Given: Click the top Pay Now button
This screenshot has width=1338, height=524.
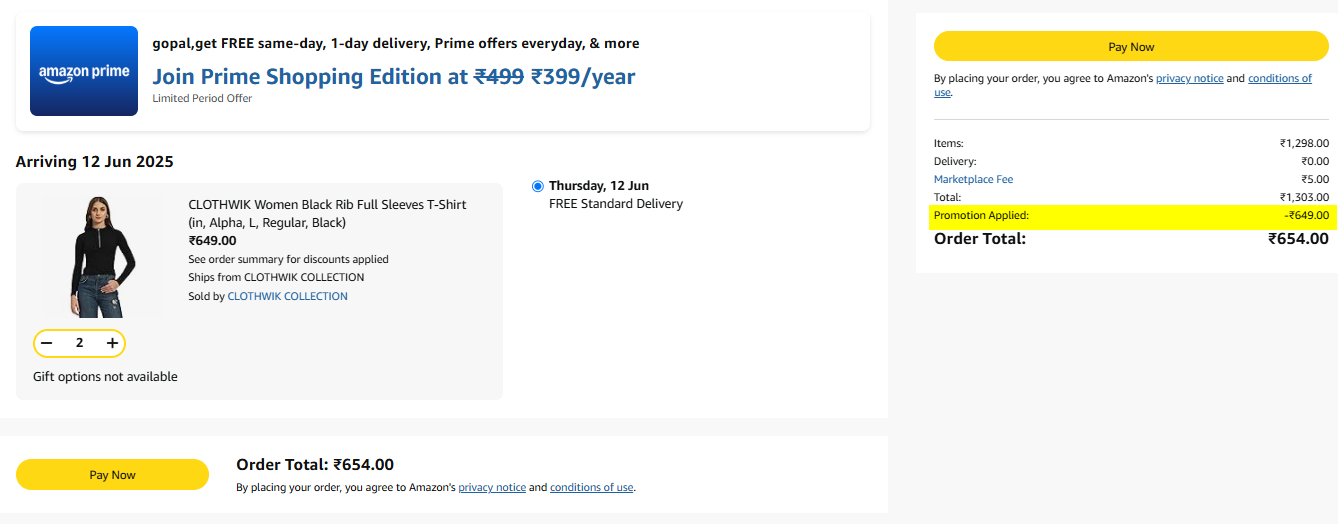Looking at the screenshot, I should [x=1131, y=47].
